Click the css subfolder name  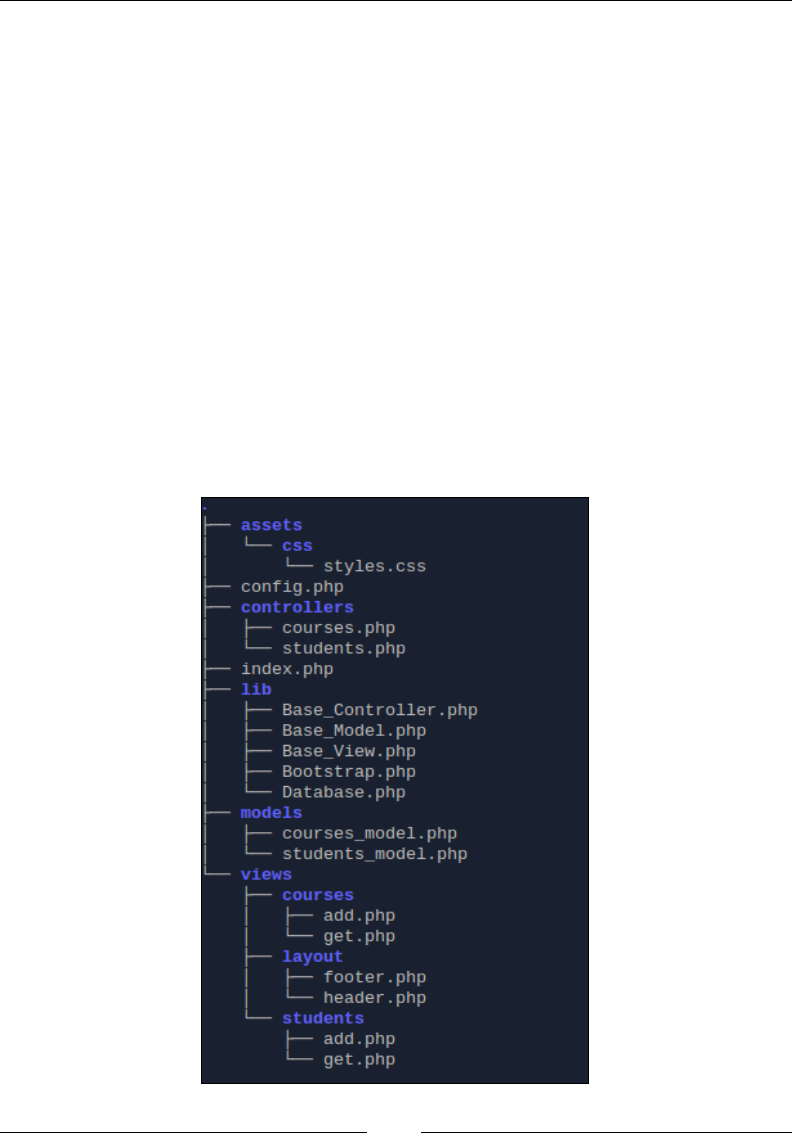[297, 546]
